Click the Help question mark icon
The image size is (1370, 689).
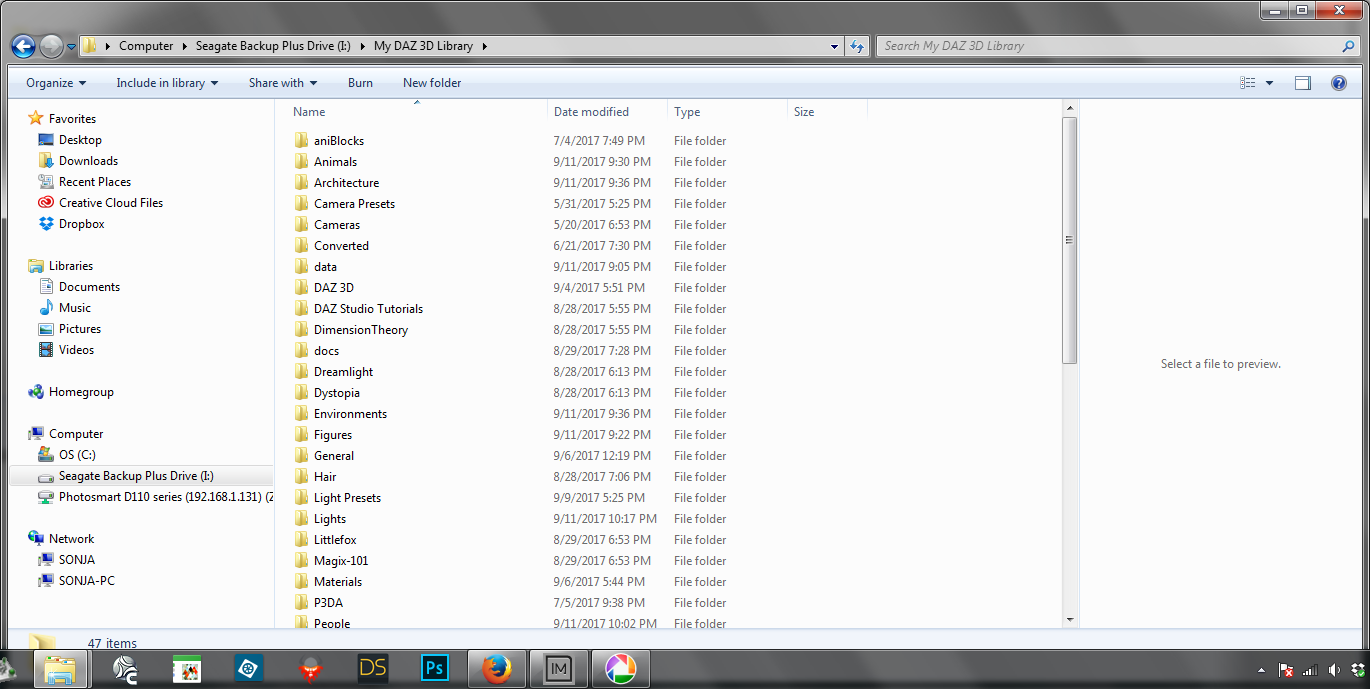[x=1339, y=83]
